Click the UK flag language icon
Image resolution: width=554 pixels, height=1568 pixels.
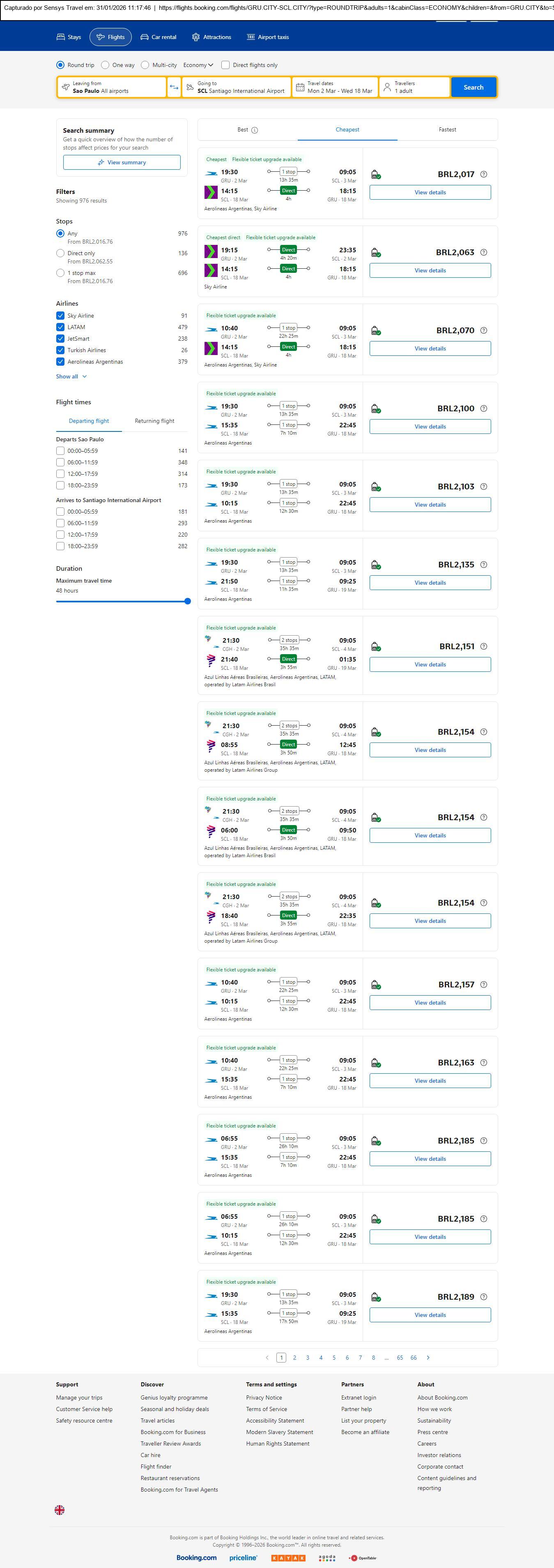point(60,1510)
